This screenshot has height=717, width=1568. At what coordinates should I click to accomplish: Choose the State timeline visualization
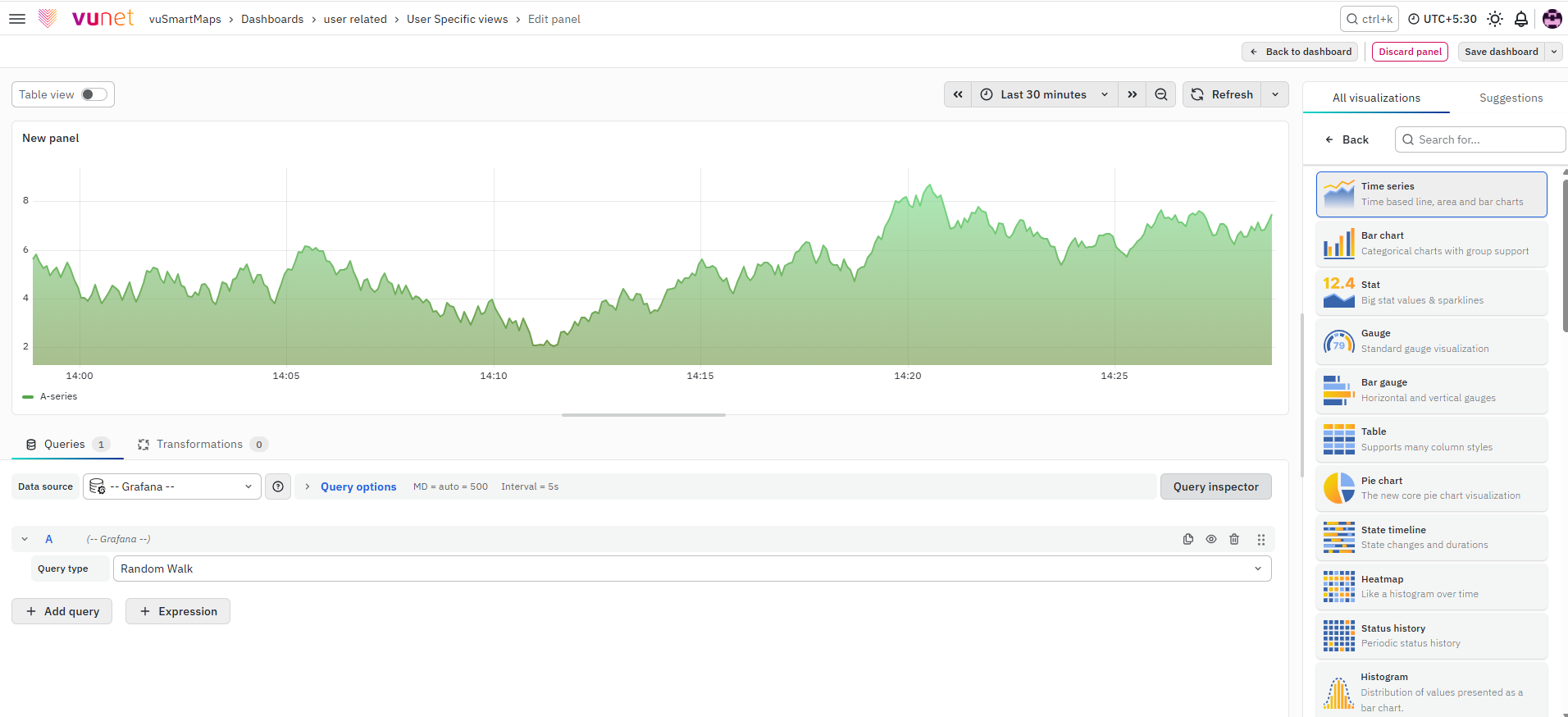pyautogui.click(x=1431, y=538)
